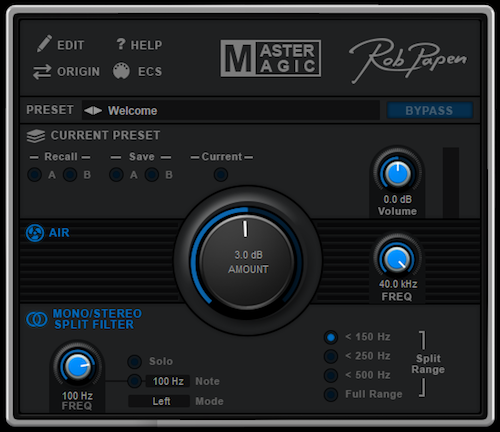The height and width of the screenshot is (432, 500).
Task: Select the < 500 Hz split range
Action: point(331,375)
